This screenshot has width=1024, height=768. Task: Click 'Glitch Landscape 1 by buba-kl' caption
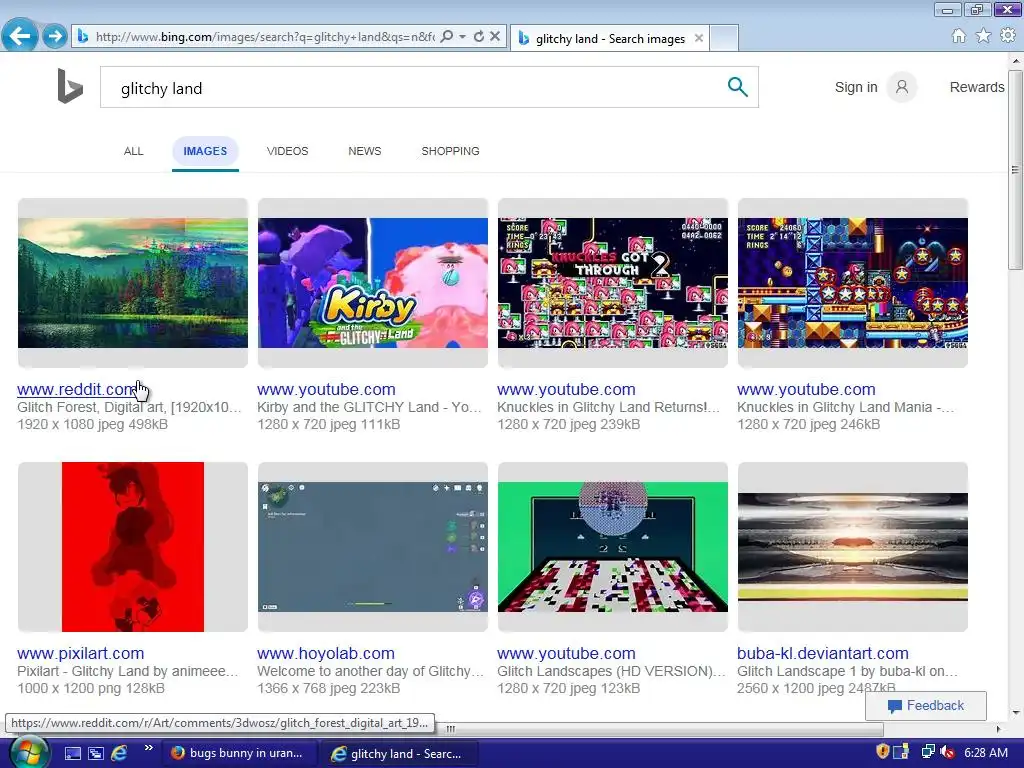point(847,671)
